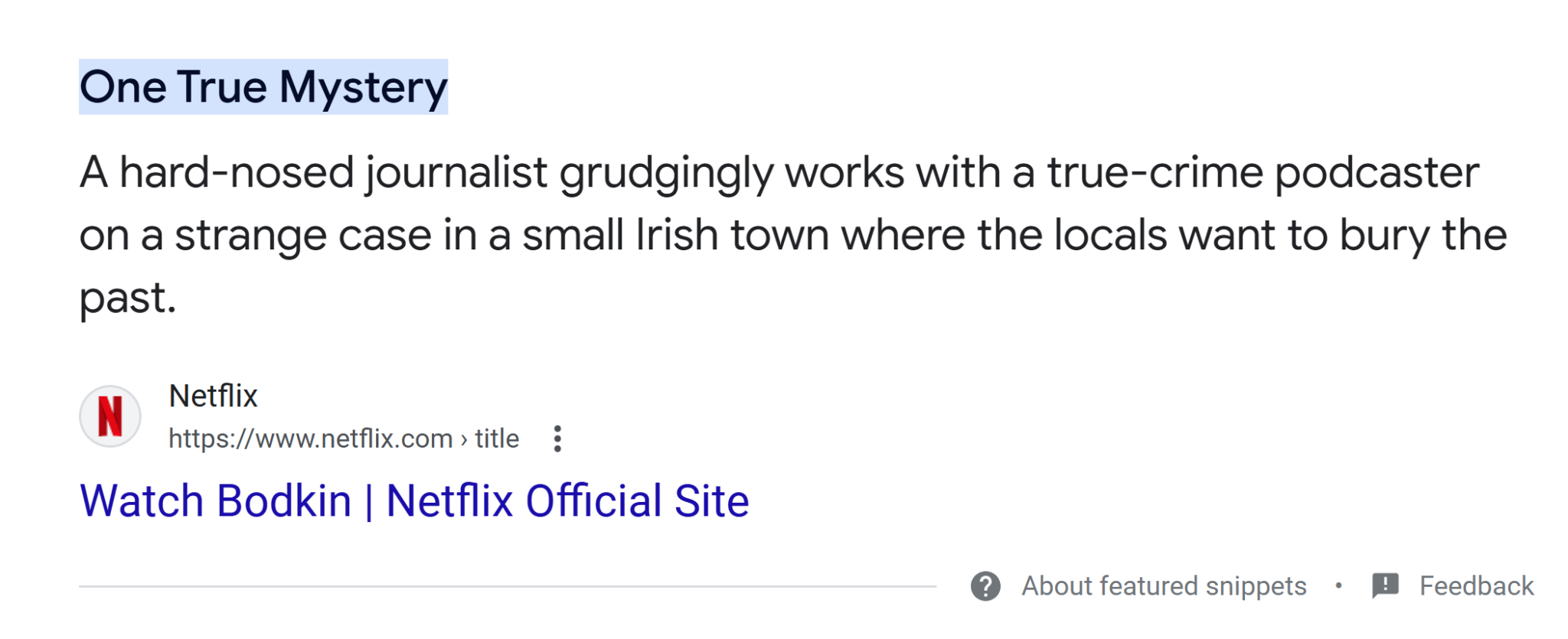Click the red Netflix N favicon
This screenshot has height=639, width=1568.
click(x=110, y=416)
